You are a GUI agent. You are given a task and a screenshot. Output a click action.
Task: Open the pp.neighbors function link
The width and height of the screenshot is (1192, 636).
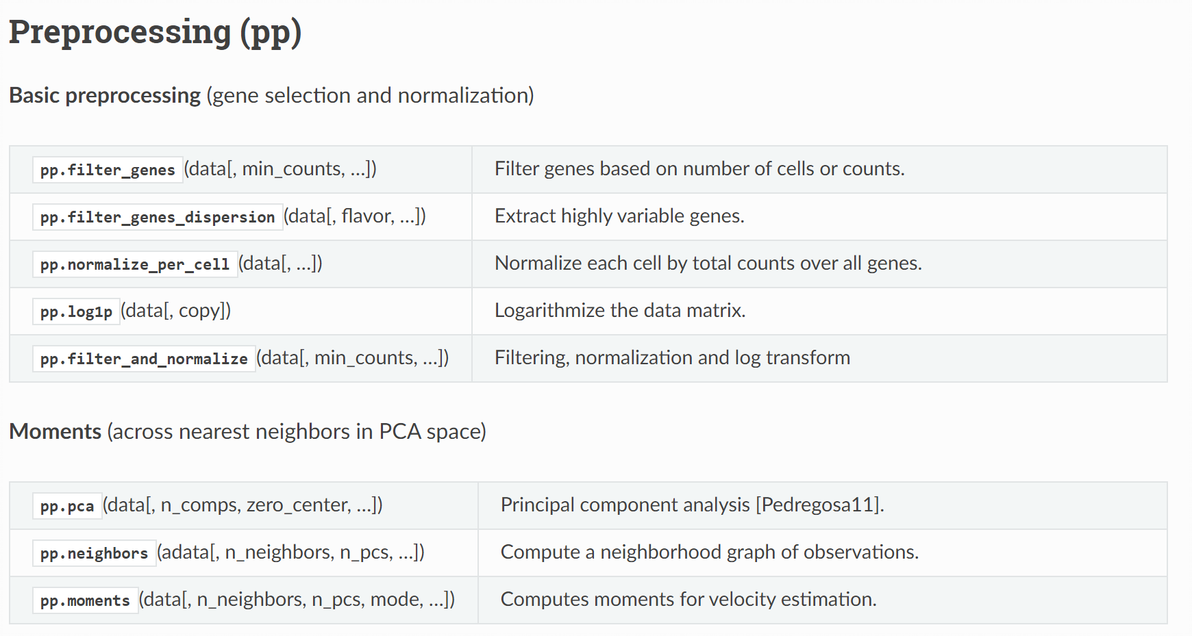pos(94,554)
